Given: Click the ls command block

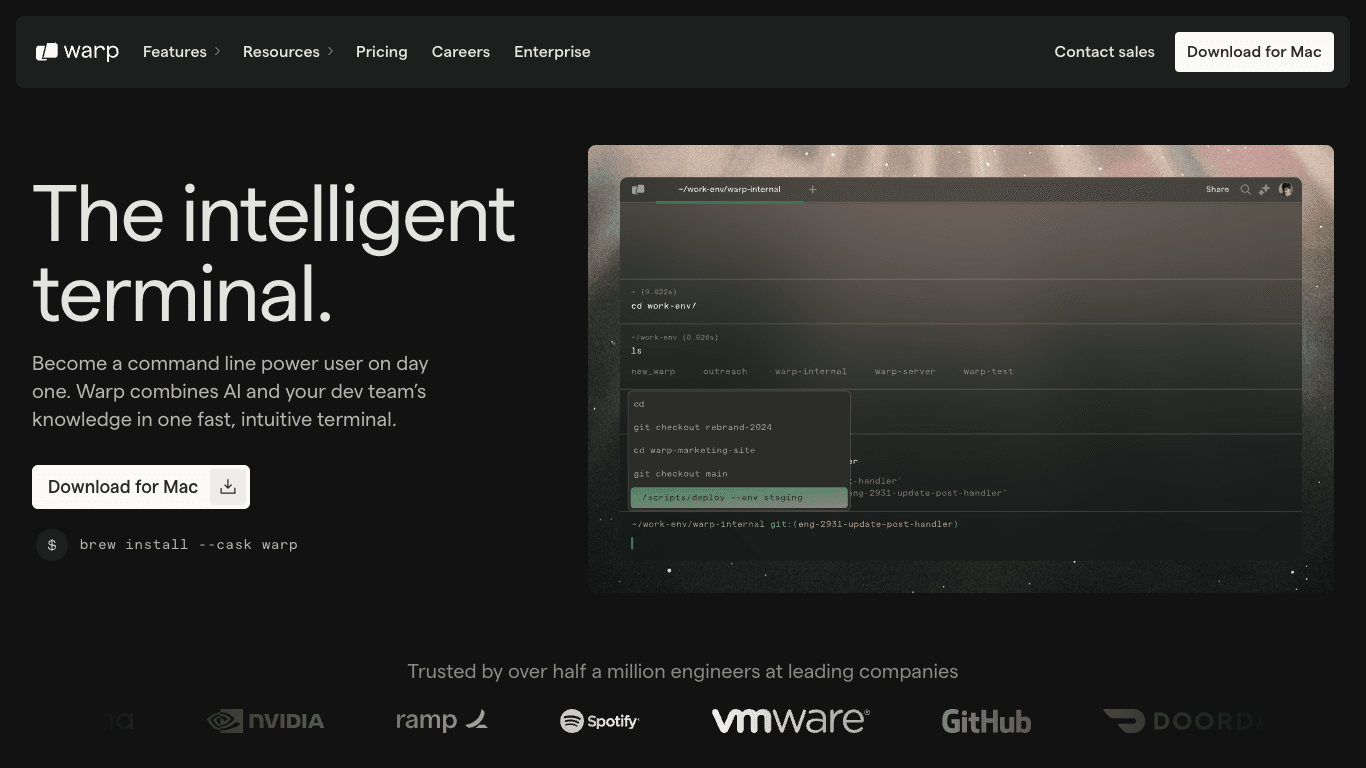Looking at the screenshot, I should [x=960, y=356].
